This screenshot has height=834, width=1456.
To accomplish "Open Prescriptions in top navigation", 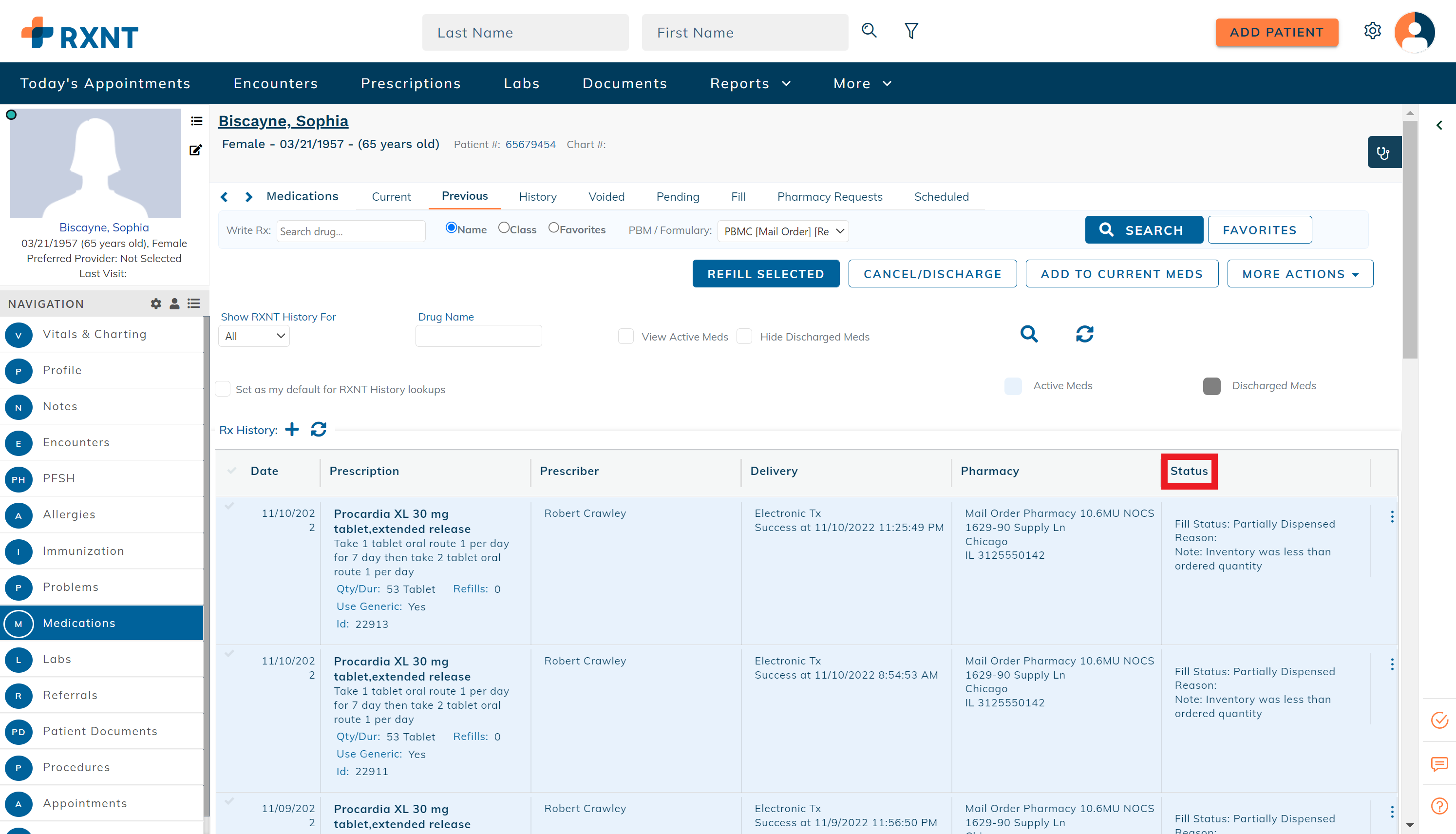I will [411, 84].
